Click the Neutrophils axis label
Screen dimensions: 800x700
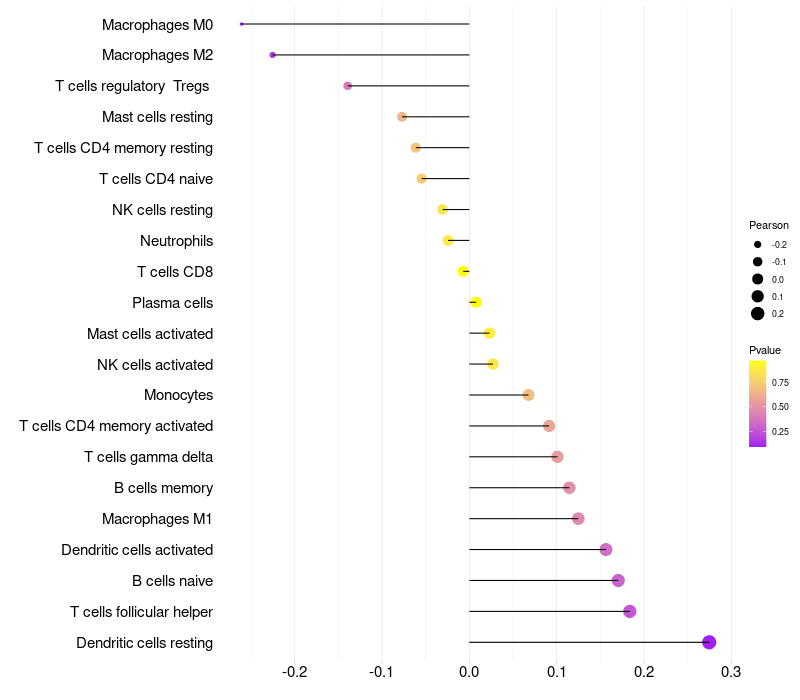click(177, 241)
